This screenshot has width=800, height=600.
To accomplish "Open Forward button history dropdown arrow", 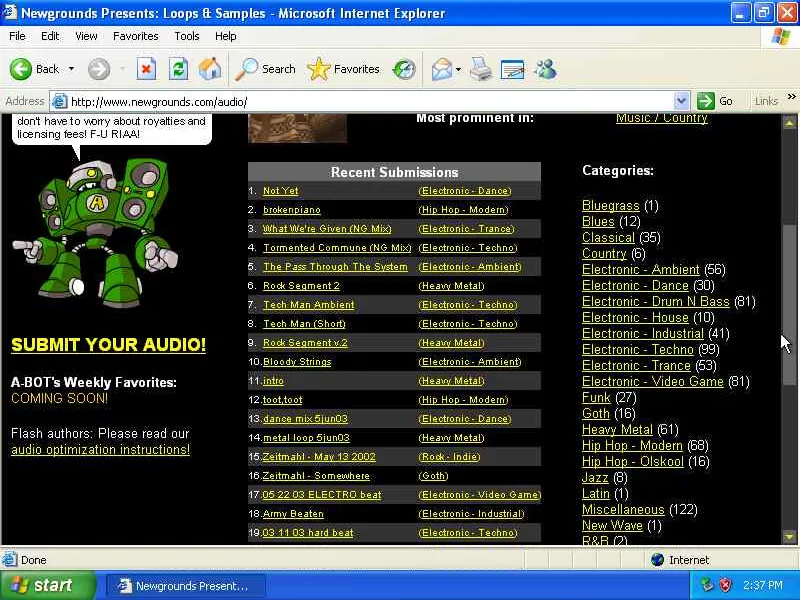I will [x=122, y=69].
